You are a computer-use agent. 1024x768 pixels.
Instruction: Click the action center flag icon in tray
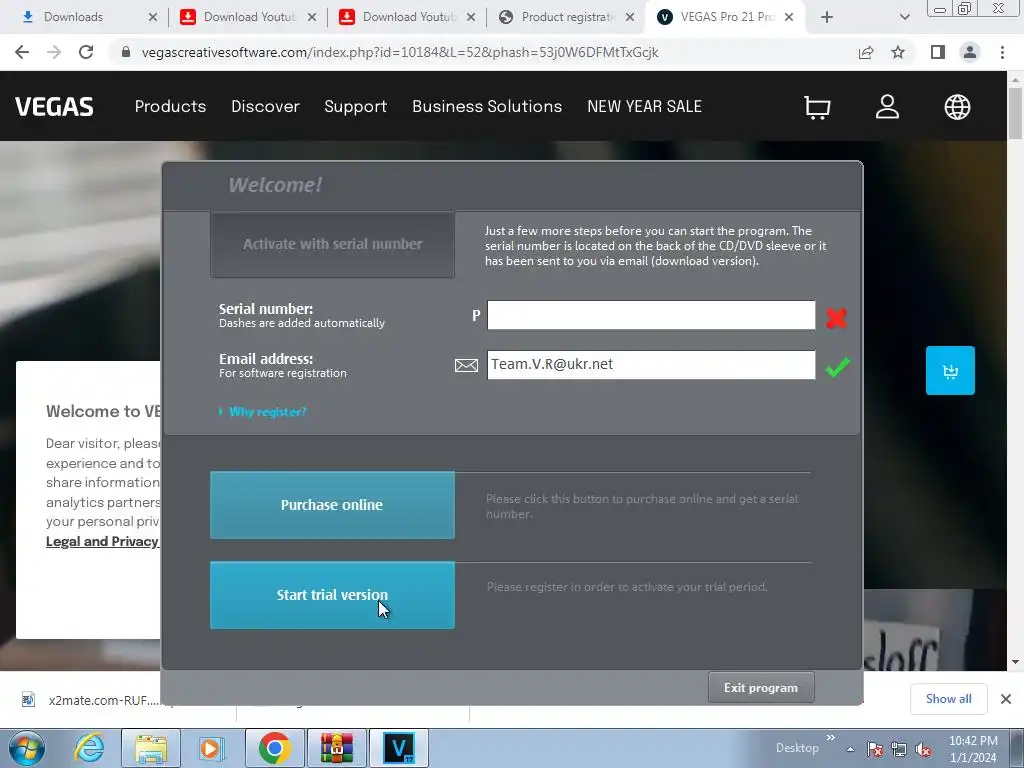click(x=874, y=750)
